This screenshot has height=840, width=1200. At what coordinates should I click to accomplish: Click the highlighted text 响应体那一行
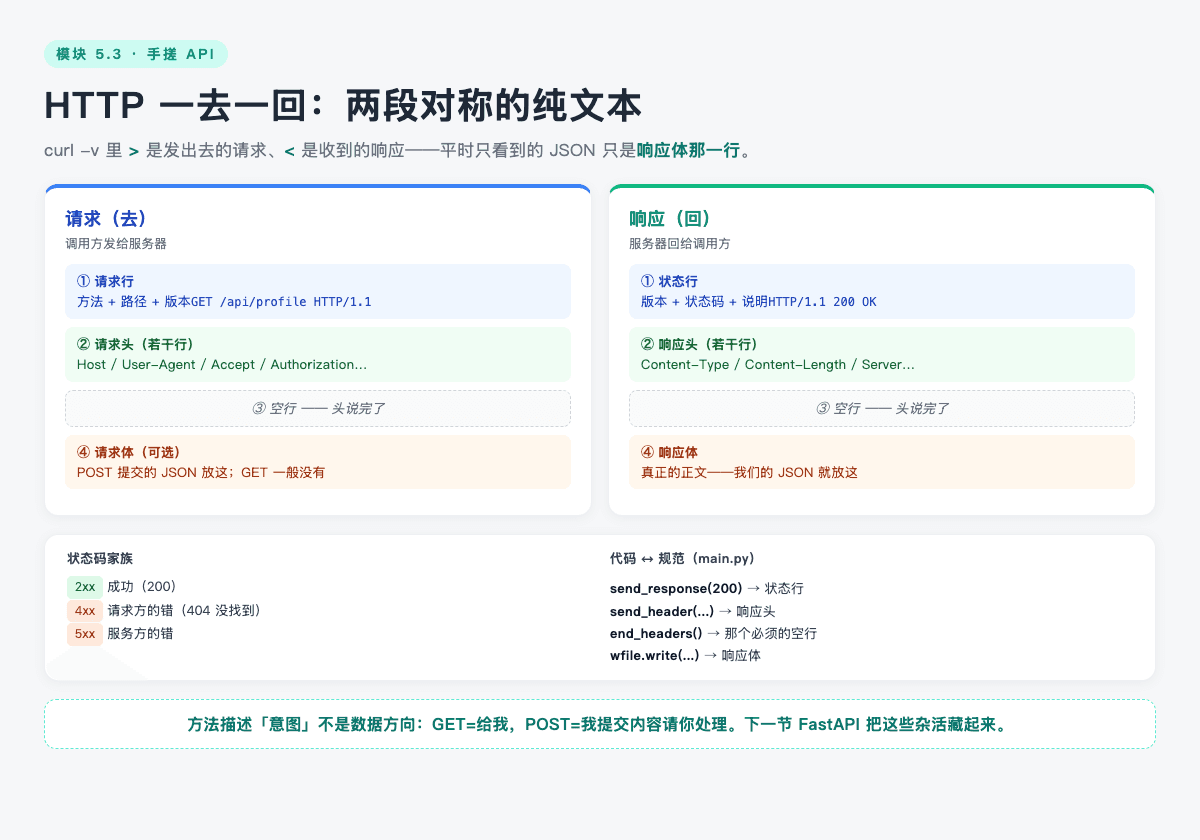coord(689,151)
